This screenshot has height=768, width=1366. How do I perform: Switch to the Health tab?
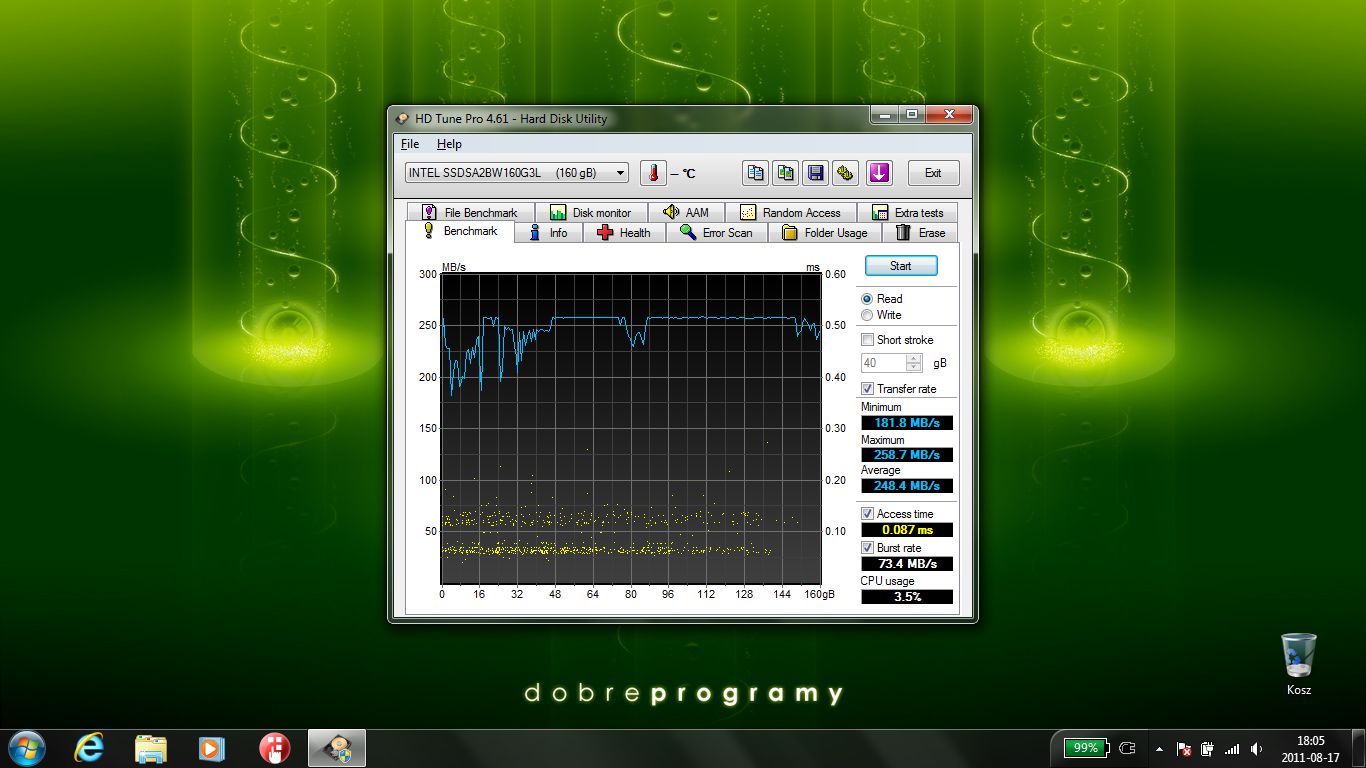pyautogui.click(x=624, y=233)
